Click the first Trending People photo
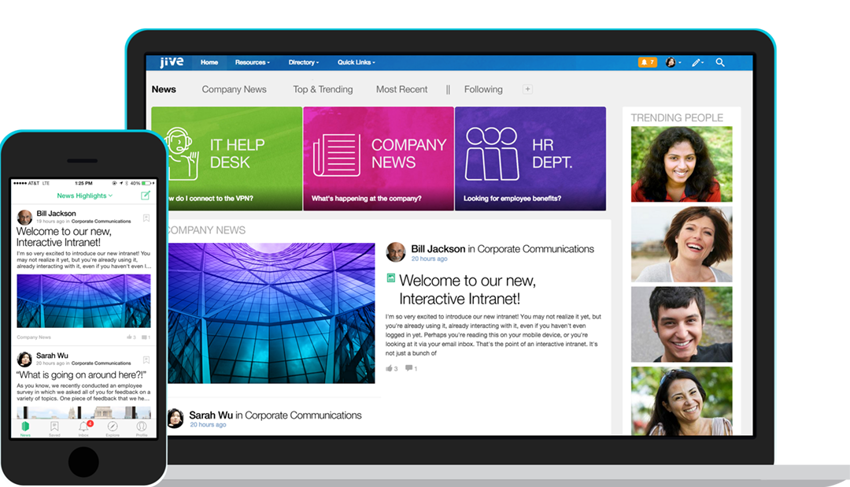 coord(682,164)
